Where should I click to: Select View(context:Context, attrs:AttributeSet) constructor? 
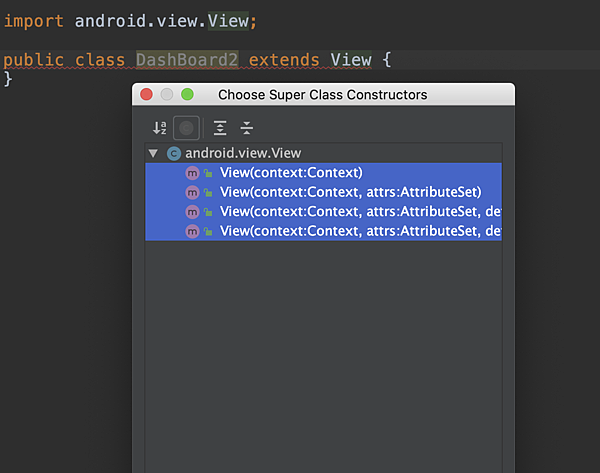pyautogui.click(x=323, y=192)
